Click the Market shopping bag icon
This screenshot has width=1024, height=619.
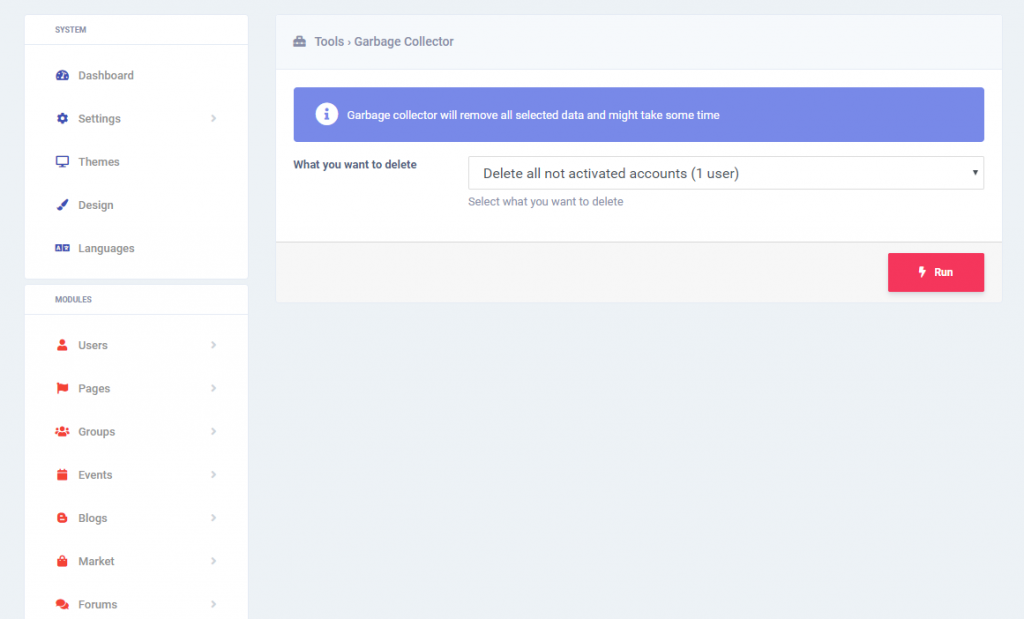(x=62, y=561)
